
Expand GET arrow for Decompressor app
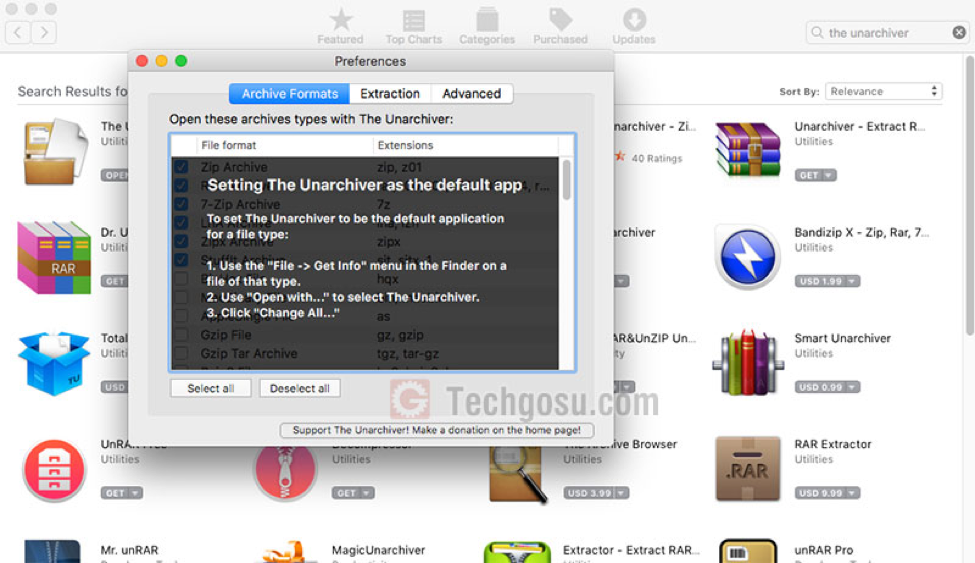tap(366, 493)
